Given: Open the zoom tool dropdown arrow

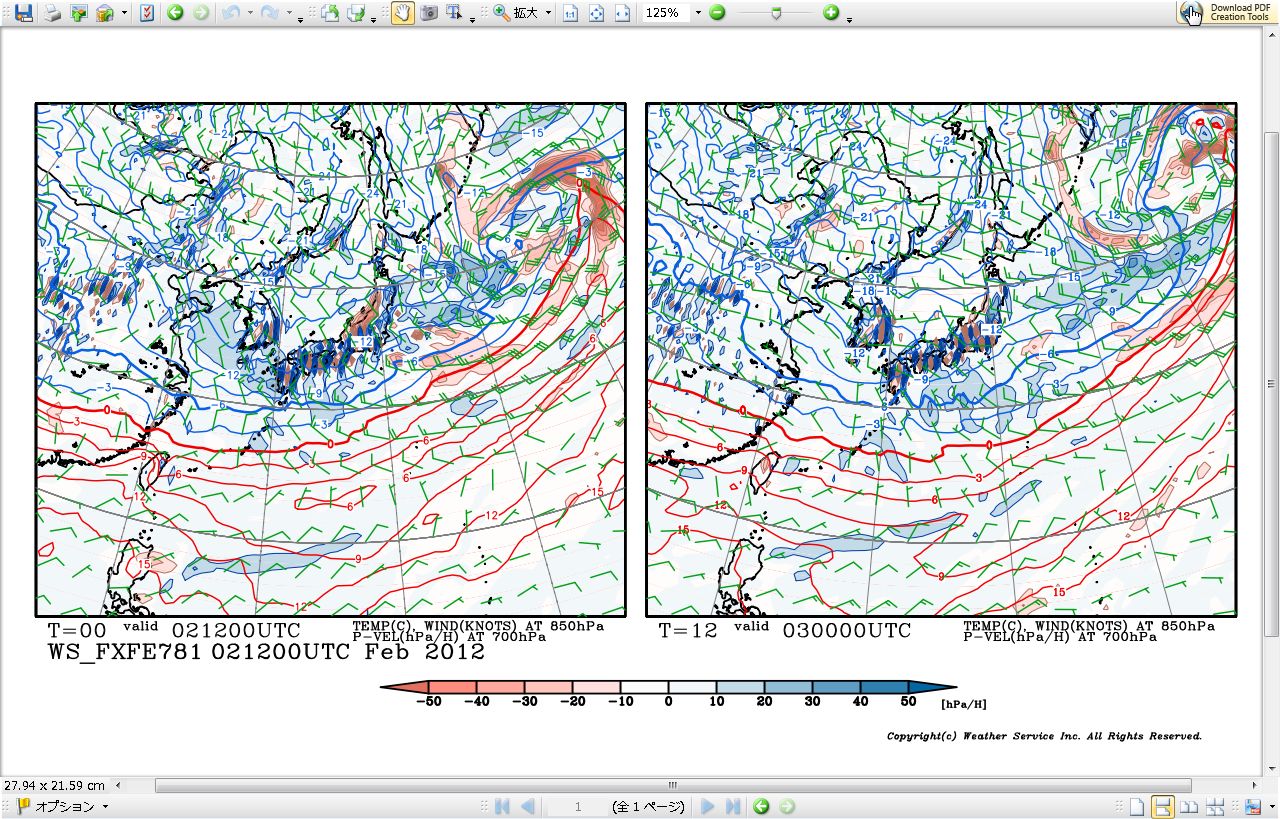Looking at the screenshot, I should (548, 13).
